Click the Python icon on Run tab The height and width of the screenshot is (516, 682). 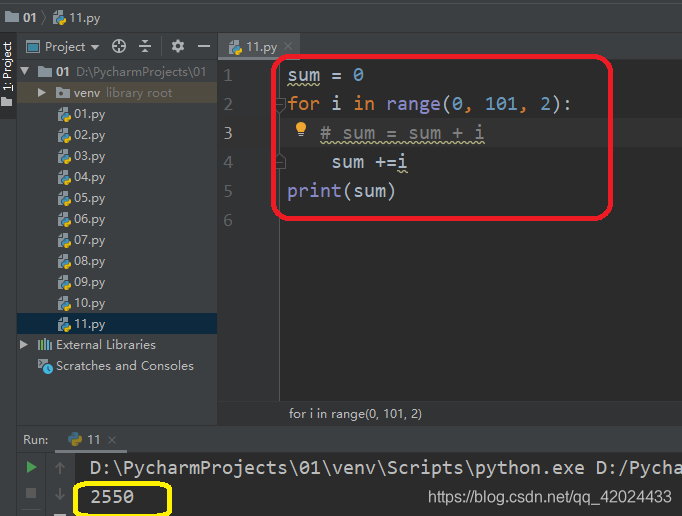click(x=75, y=439)
